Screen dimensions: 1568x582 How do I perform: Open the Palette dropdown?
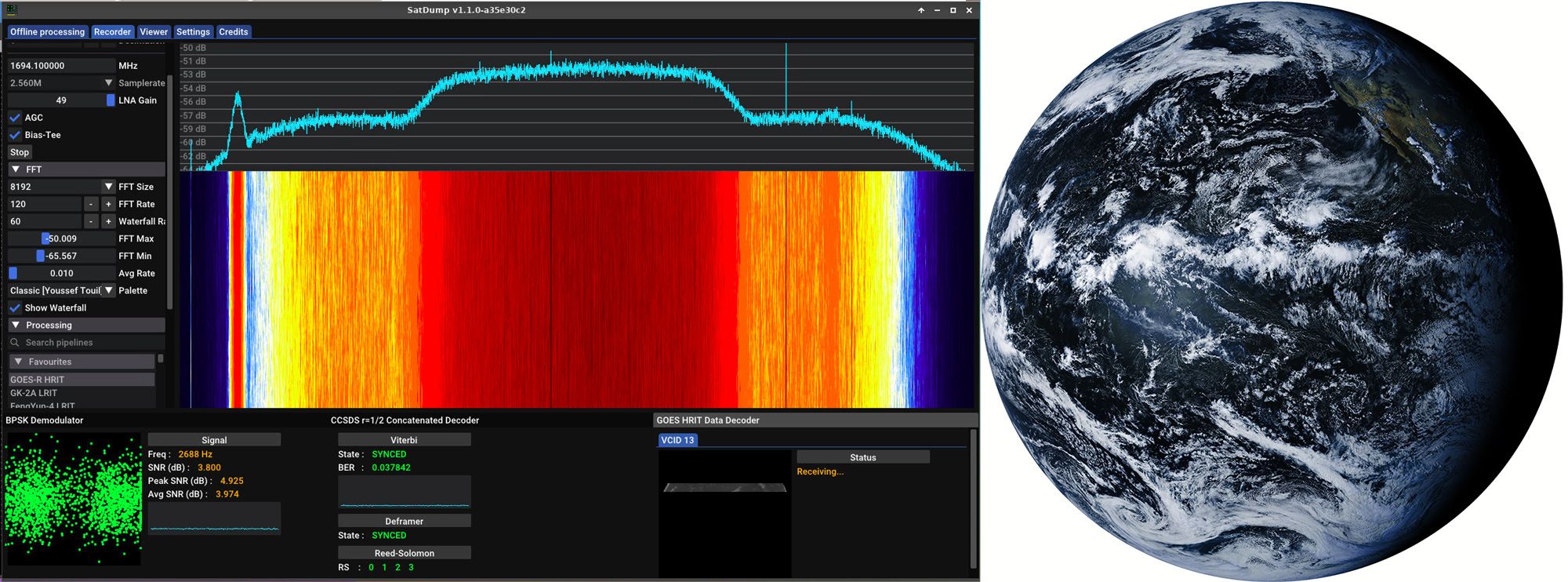[x=108, y=290]
